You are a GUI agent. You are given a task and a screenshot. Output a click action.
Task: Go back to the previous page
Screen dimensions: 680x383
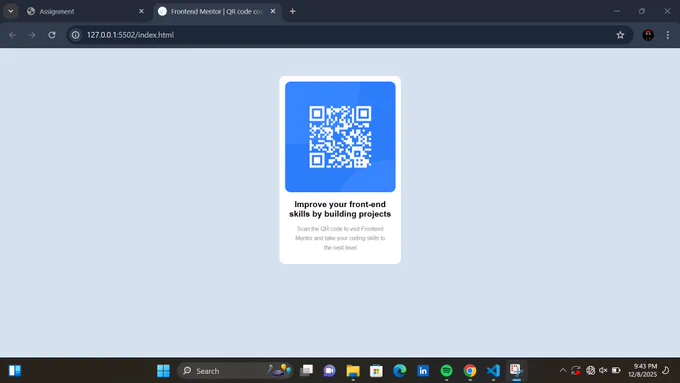coord(12,35)
